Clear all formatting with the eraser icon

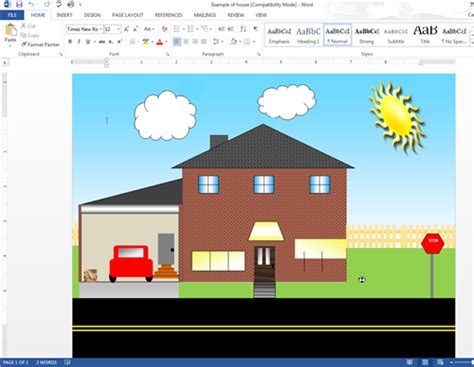pyautogui.click(x=164, y=29)
